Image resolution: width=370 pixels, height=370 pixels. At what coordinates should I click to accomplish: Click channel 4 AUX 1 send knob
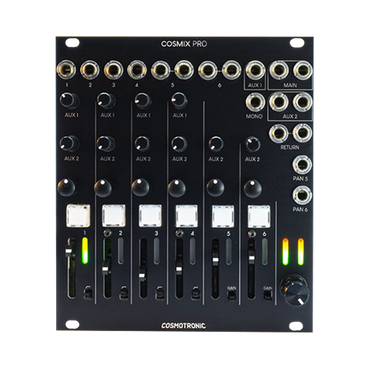tap(180, 100)
